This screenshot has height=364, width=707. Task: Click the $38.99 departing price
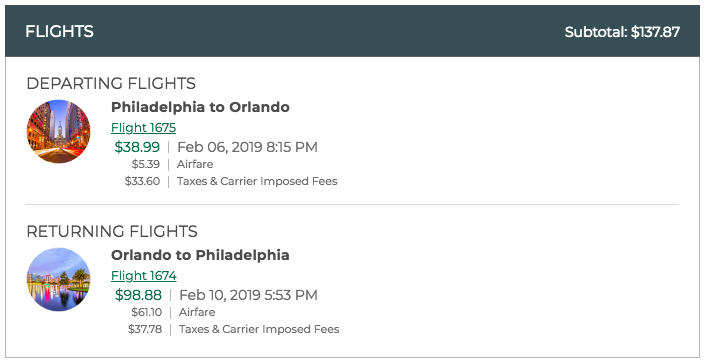(137, 147)
